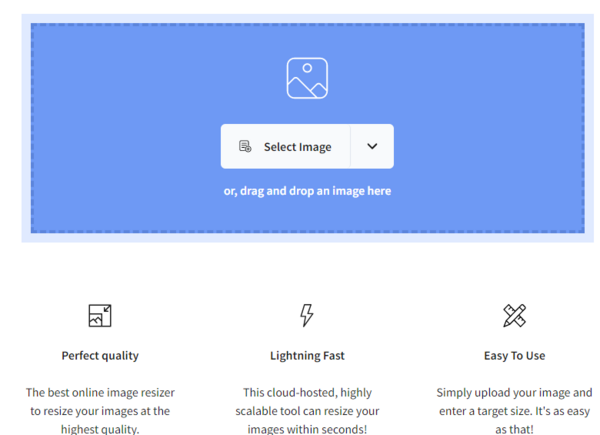
Task: Click the 'Easy To Use' heading
Action: pyautogui.click(x=514, y=356)
